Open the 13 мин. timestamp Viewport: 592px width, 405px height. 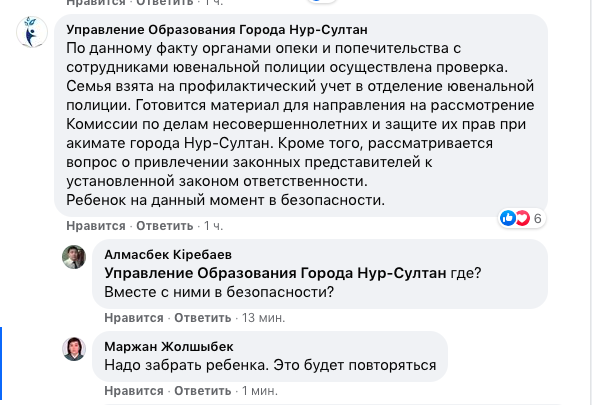pyautogui.click(x=264, y=318)
